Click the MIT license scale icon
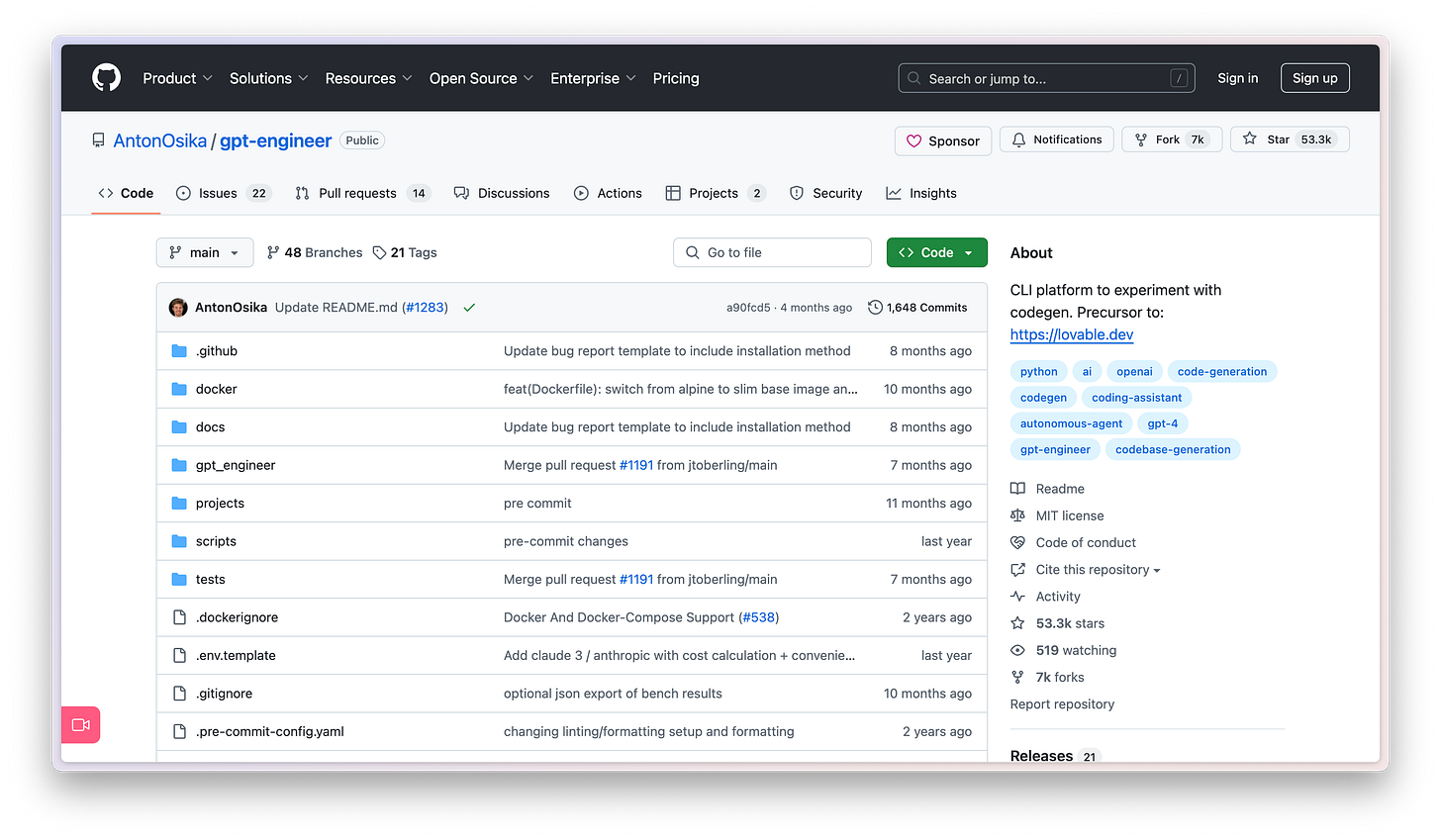 (1017, 515)
